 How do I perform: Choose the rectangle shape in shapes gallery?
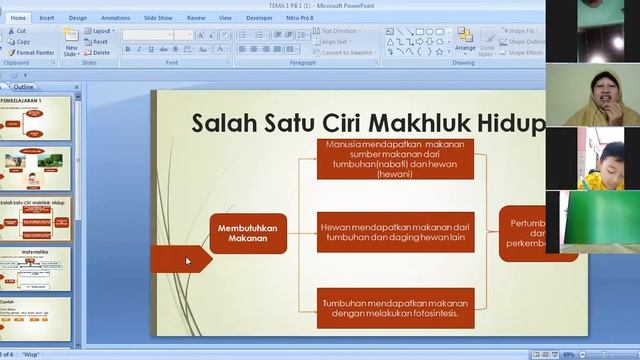[x=420, y=31]
